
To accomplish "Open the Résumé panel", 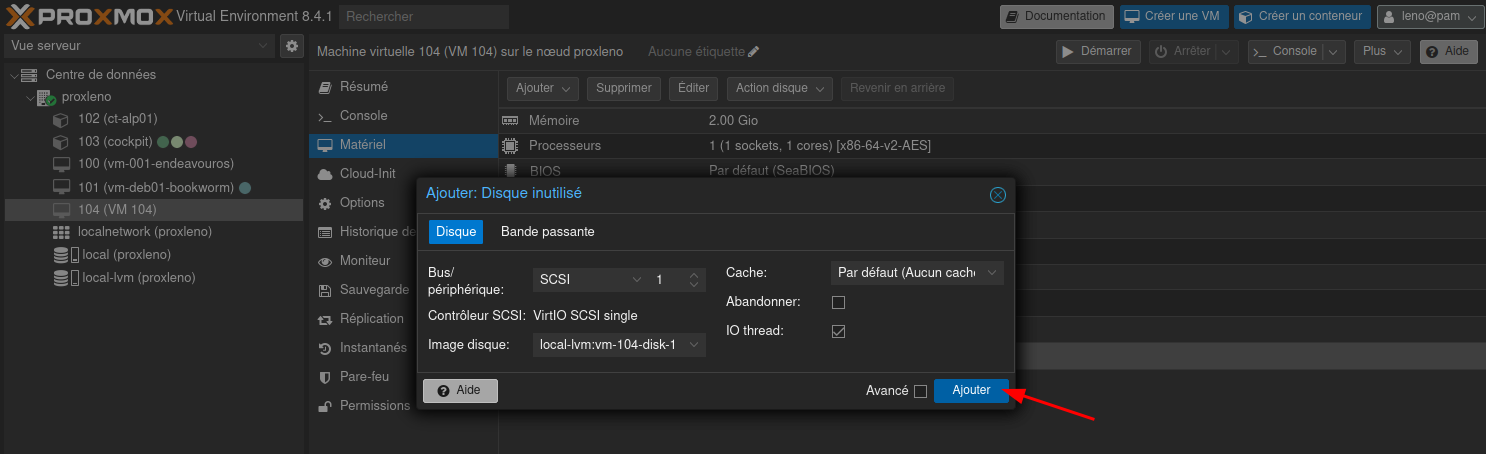I will [x=363, y=87].
